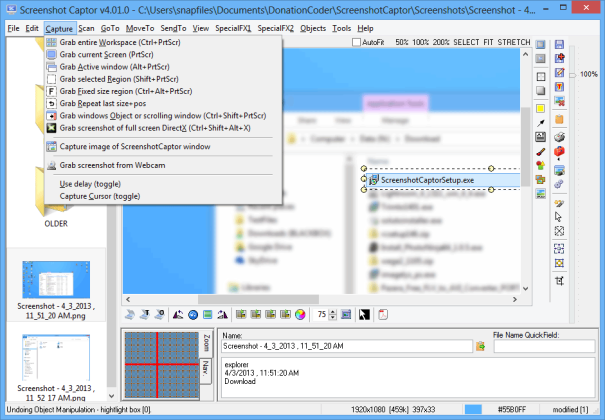Click the FIT zoom button
This screenshot has height=420, width=605.
click(488, 42)
